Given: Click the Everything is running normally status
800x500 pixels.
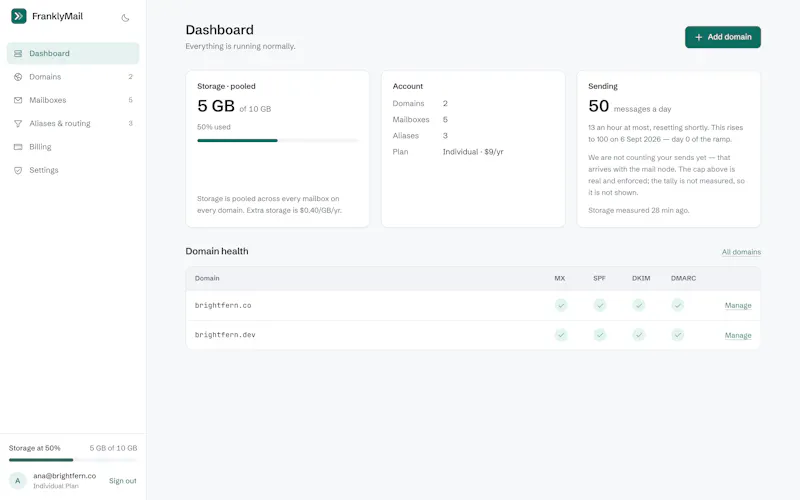Looking at the screenshot, I should pos(240,46).
